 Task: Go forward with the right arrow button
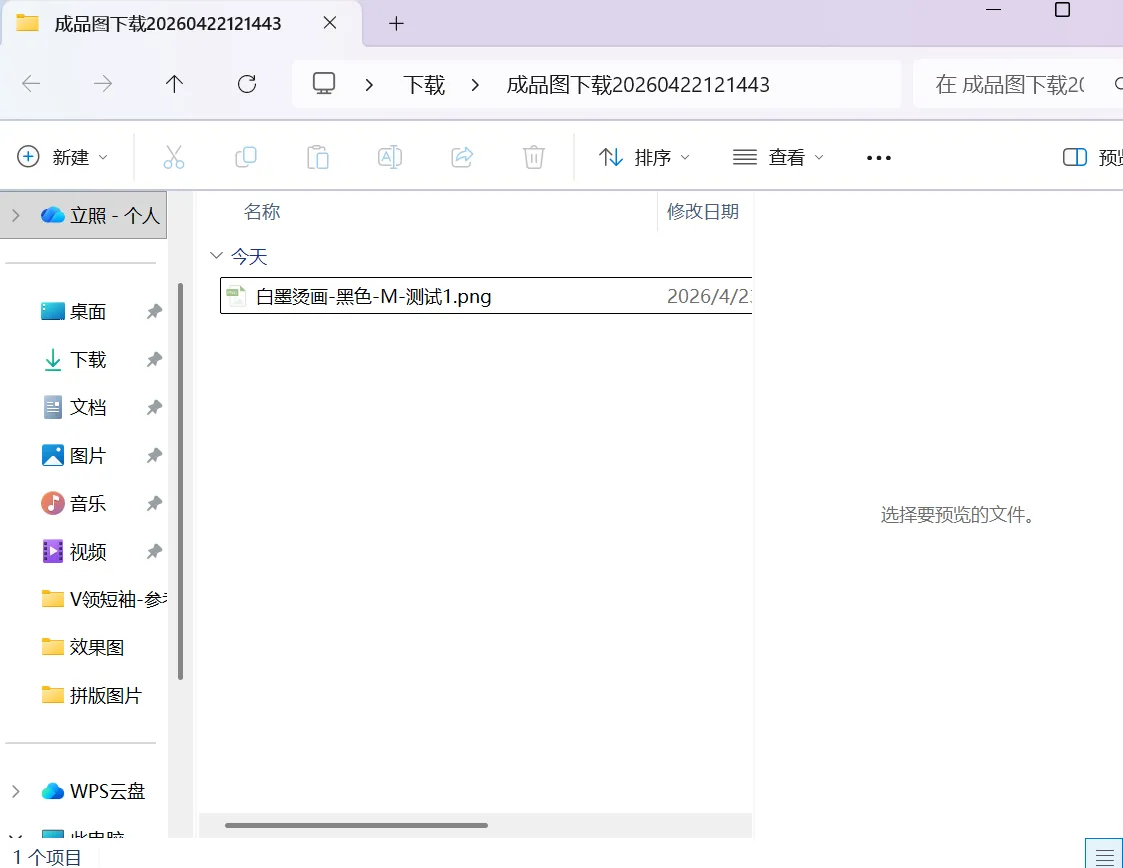[103, 84]
